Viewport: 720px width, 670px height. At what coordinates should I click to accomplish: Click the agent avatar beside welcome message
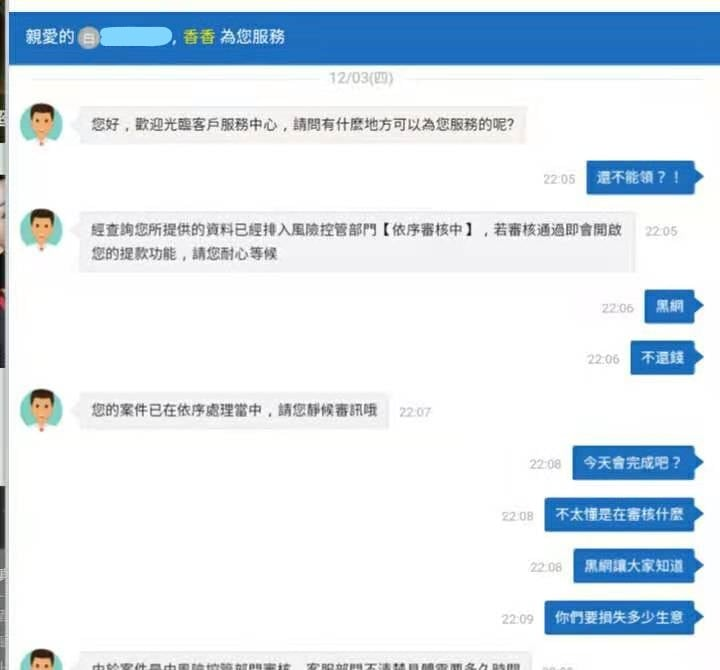tap(41, 124)
